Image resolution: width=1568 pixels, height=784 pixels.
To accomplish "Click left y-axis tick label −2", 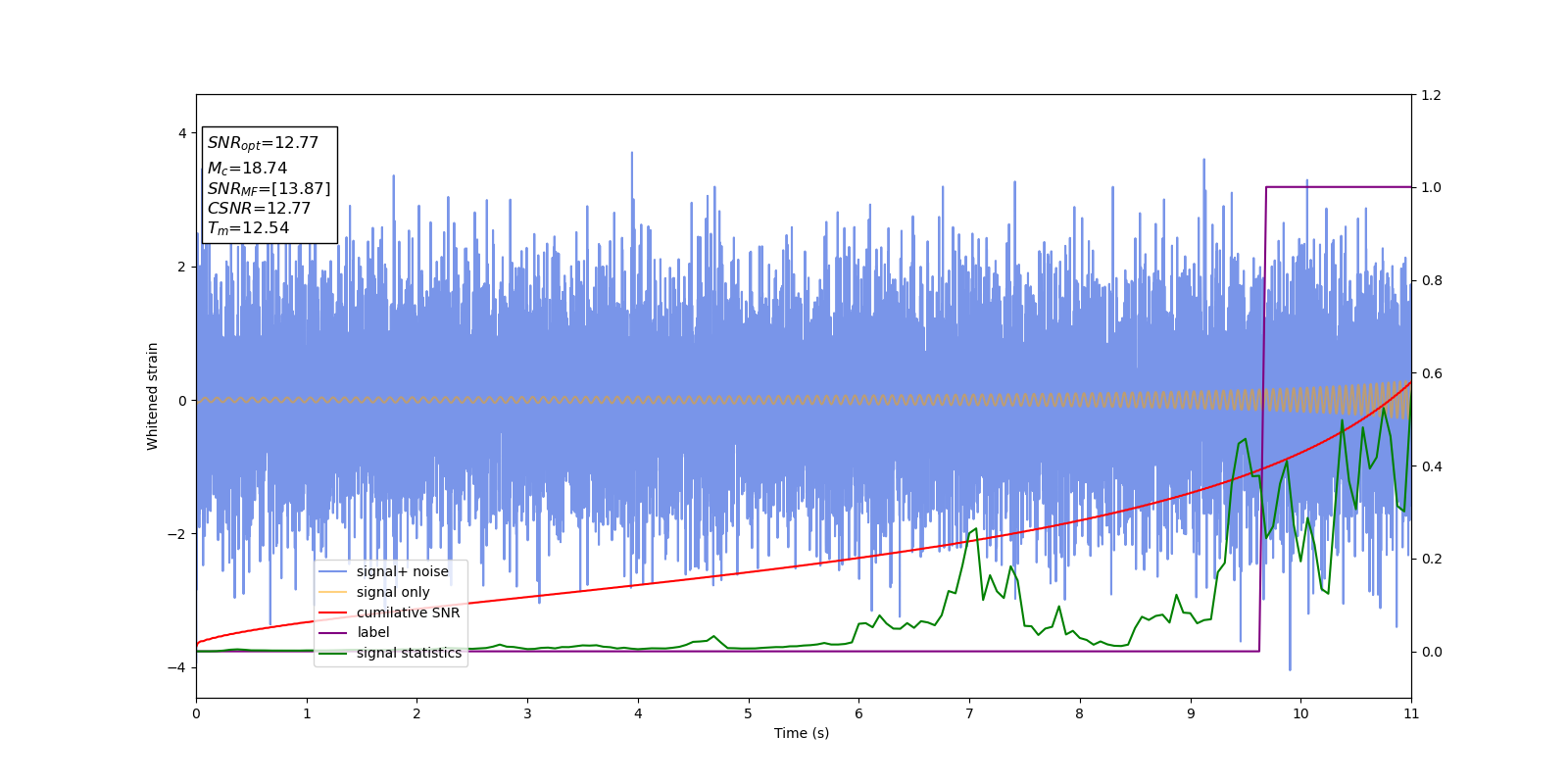I will (177, 534).
